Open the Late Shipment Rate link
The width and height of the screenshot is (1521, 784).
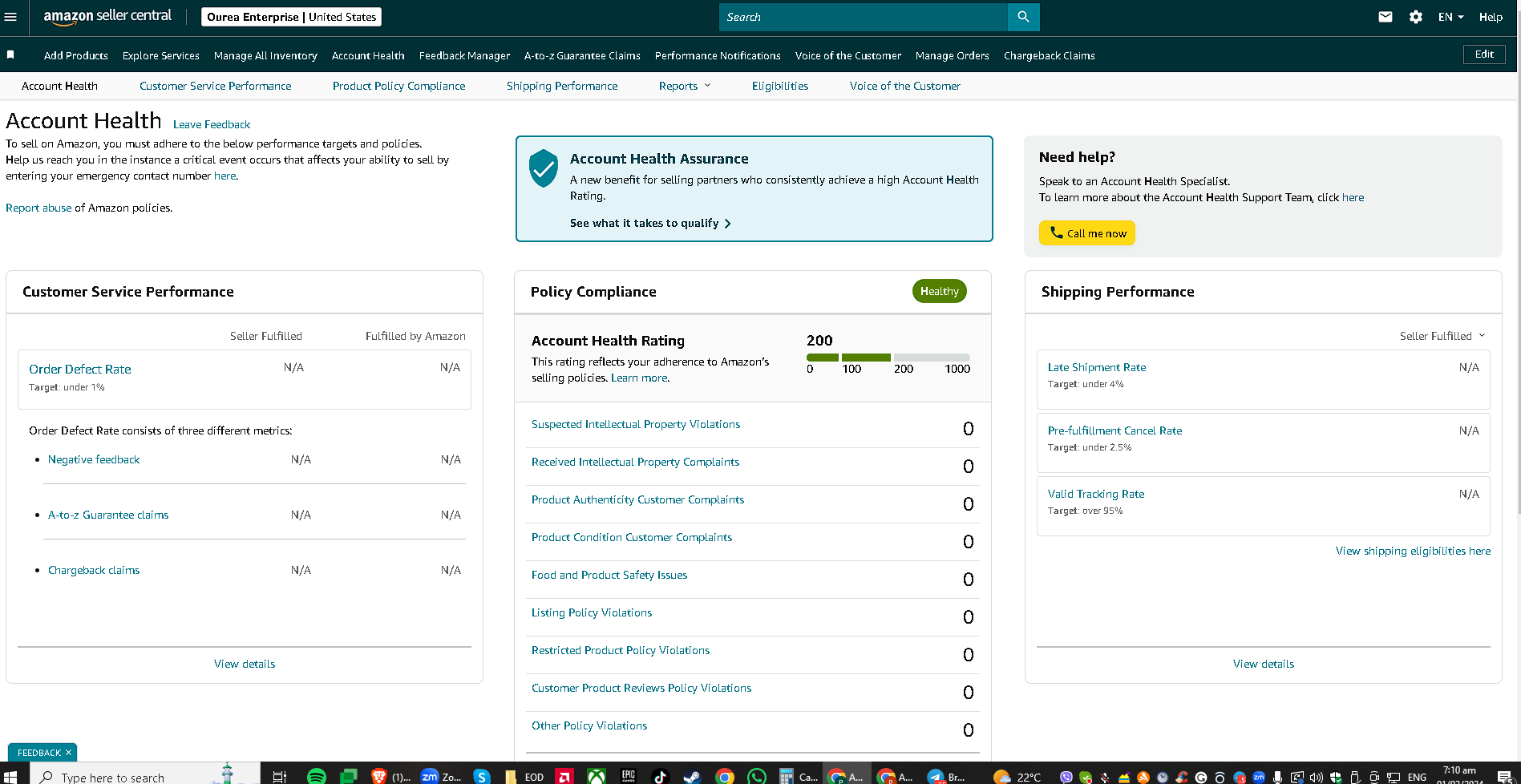point(1097,367)
